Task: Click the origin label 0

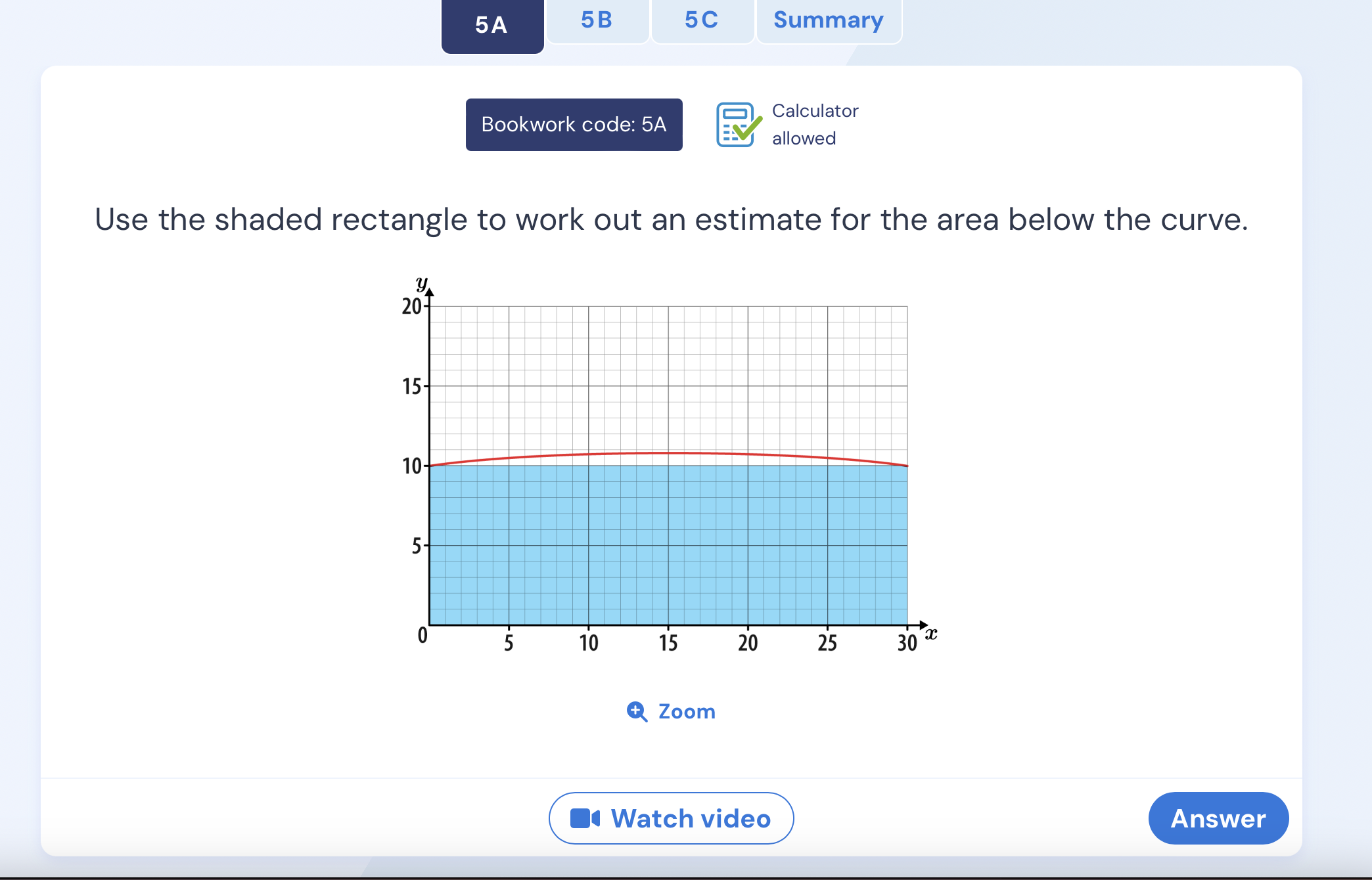Action: [423, 635]
